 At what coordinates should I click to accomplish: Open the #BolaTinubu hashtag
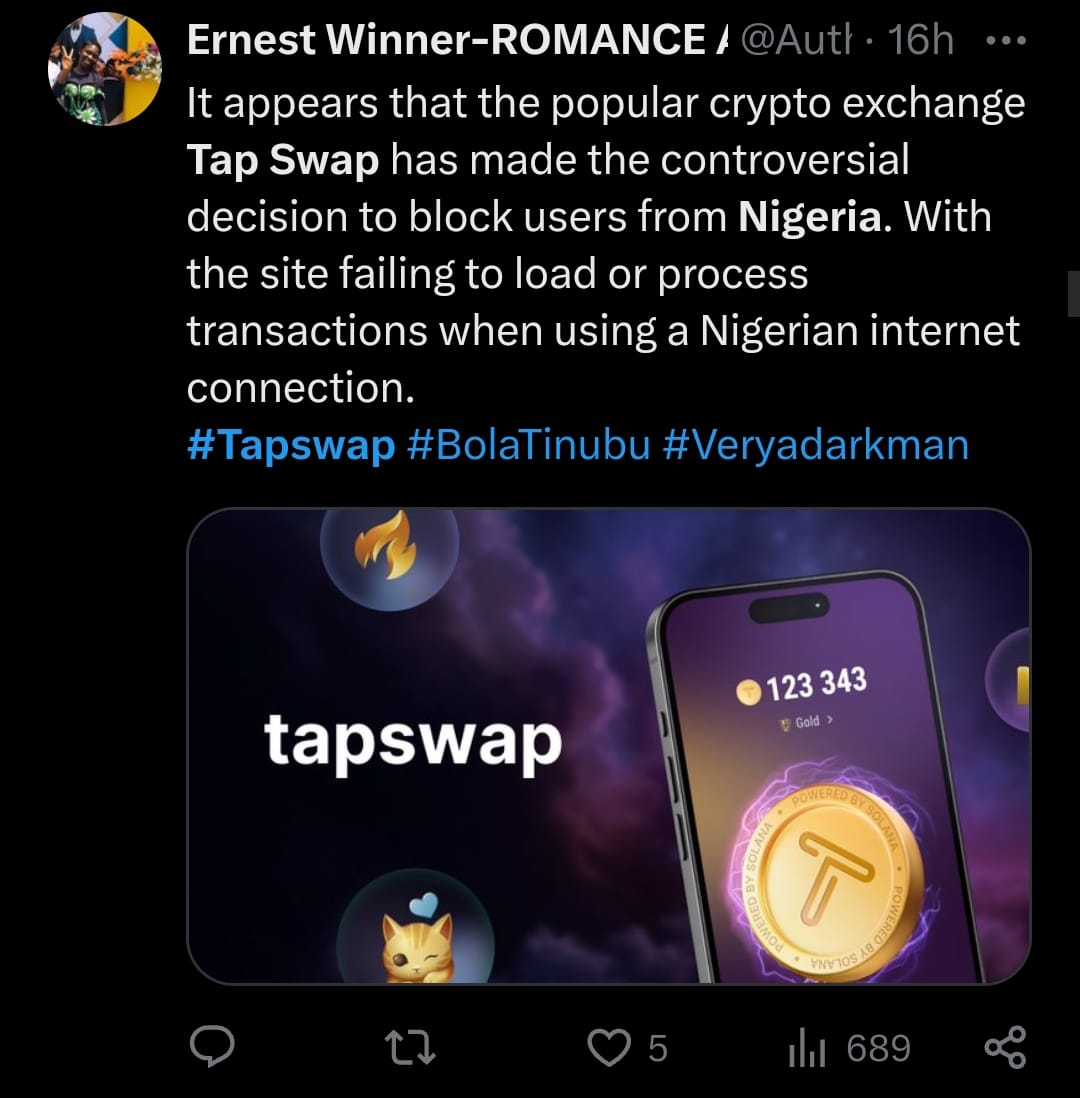pyautogui.click(x=529, y=445)
